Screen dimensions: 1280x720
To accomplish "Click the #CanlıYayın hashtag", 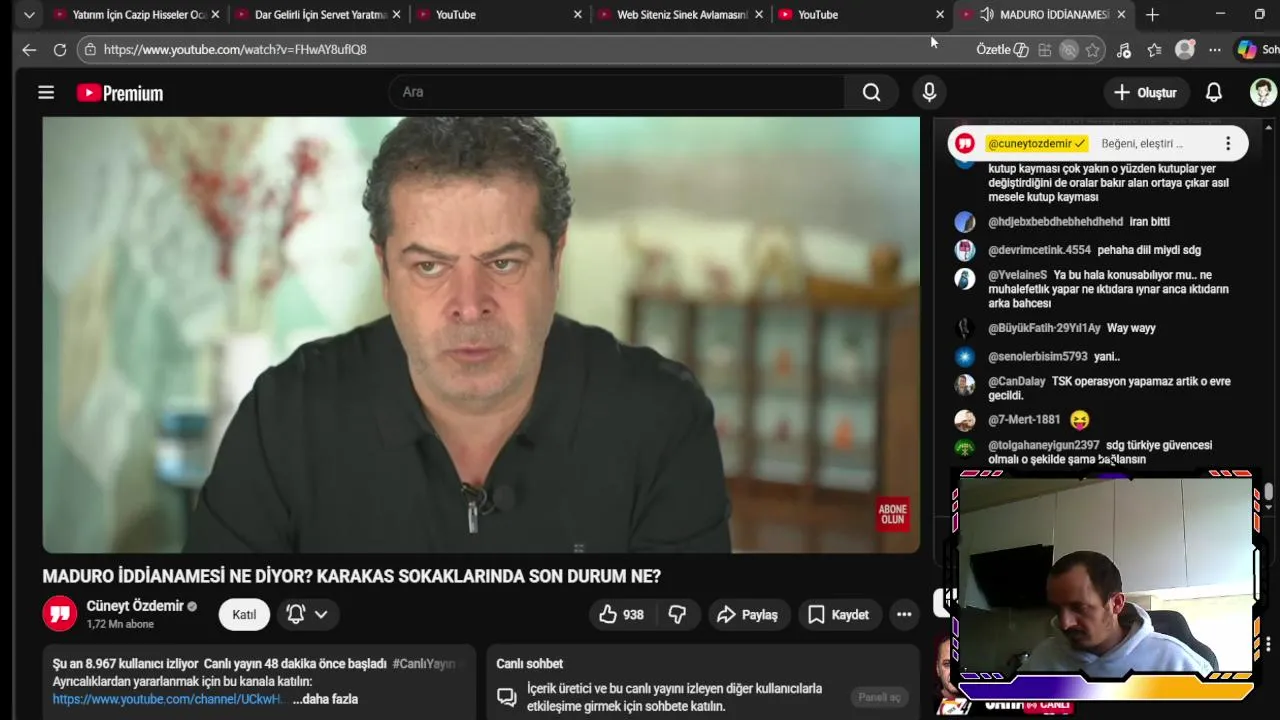I will 424,663.
